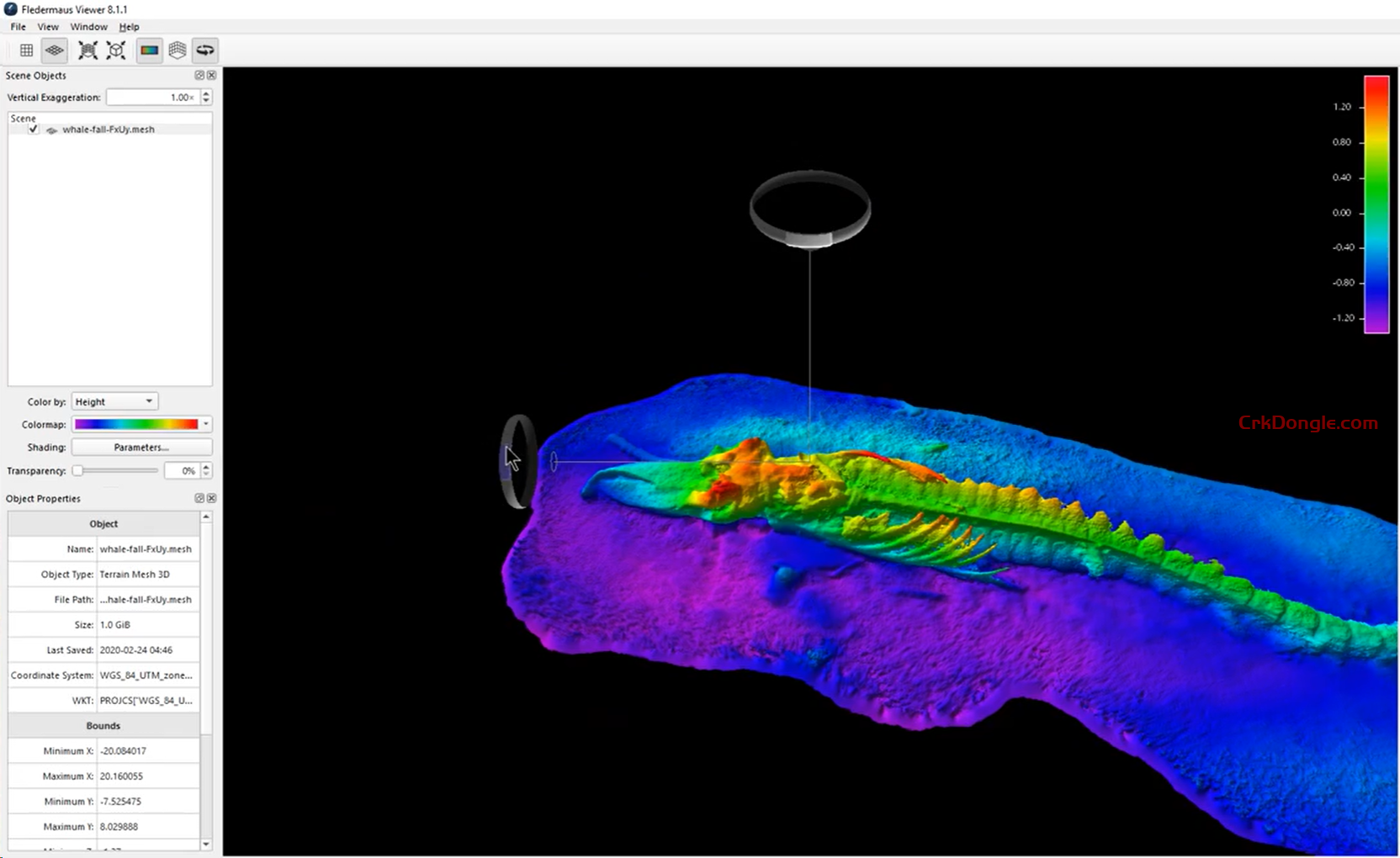Screen dimensions: 1400x858
Task: Click the Vertical Exaggeration input field
Action: pyautogui.click(x=151, y=98)
